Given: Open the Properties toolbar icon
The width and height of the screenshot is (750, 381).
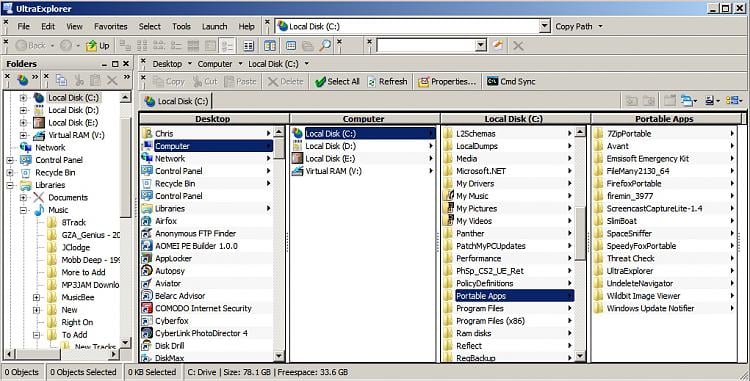Looking at the screenshot, I should 423,82.
